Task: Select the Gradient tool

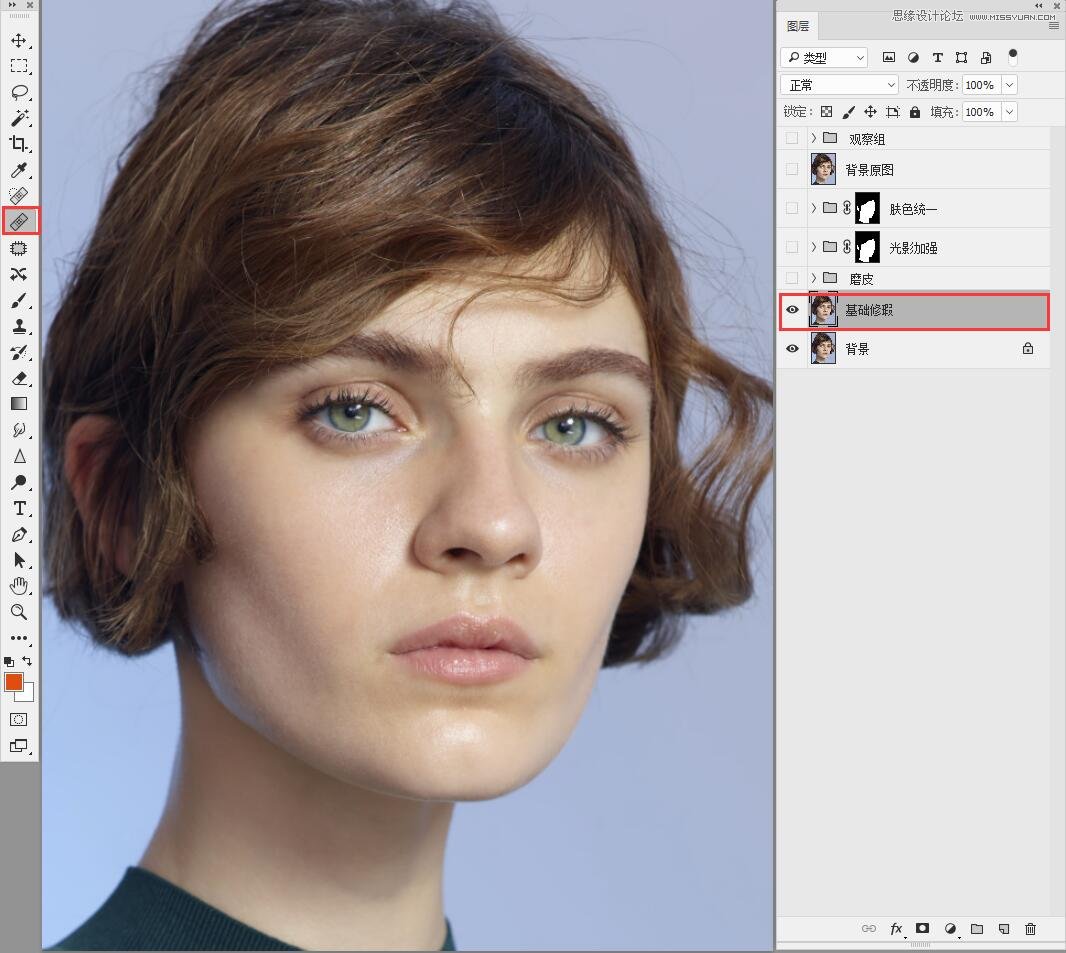Action: pyautogui.click(x=19, y=404)
